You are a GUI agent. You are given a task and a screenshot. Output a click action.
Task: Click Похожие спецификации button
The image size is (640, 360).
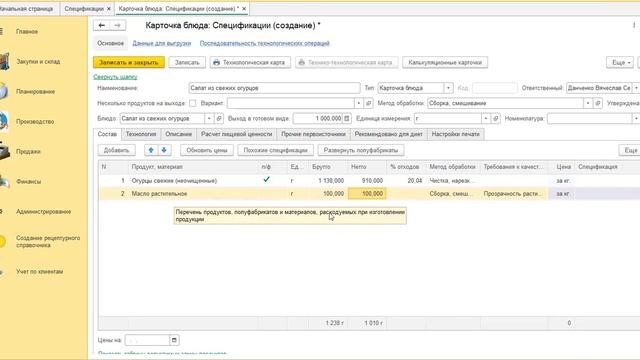click(275, 150)
